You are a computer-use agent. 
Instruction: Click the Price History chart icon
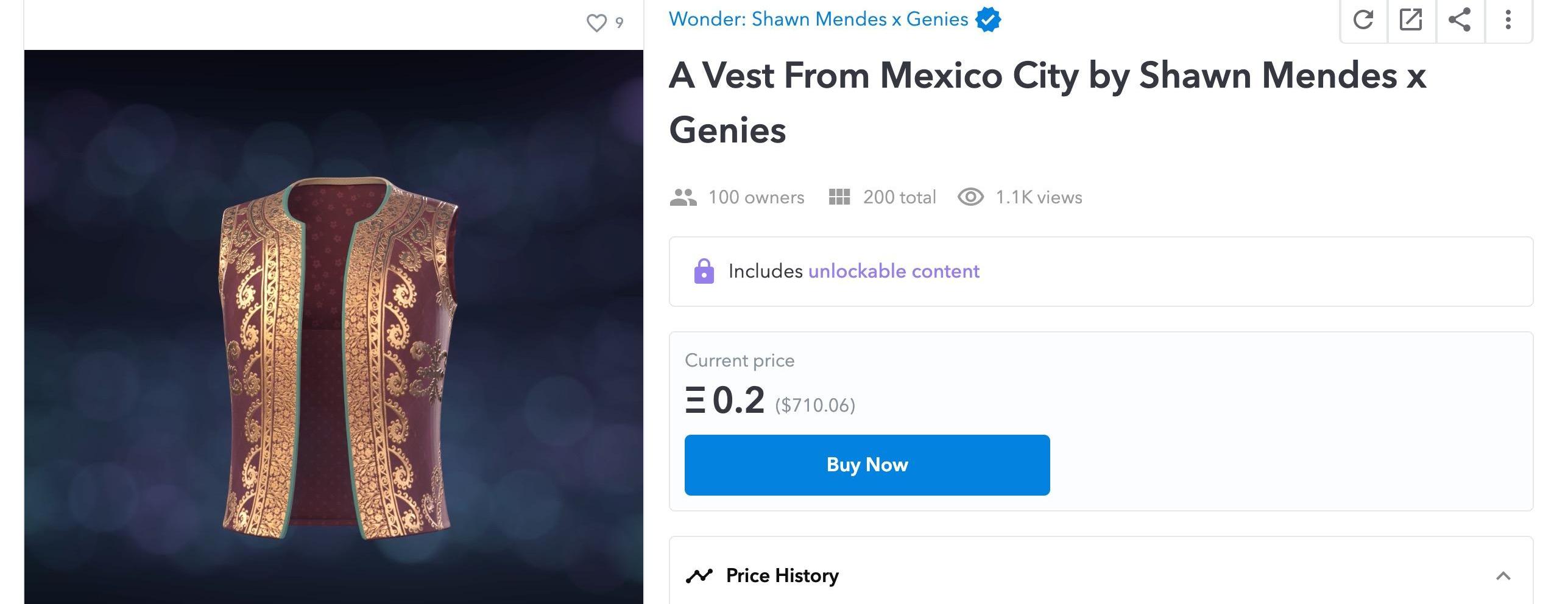tap(699, 576)
